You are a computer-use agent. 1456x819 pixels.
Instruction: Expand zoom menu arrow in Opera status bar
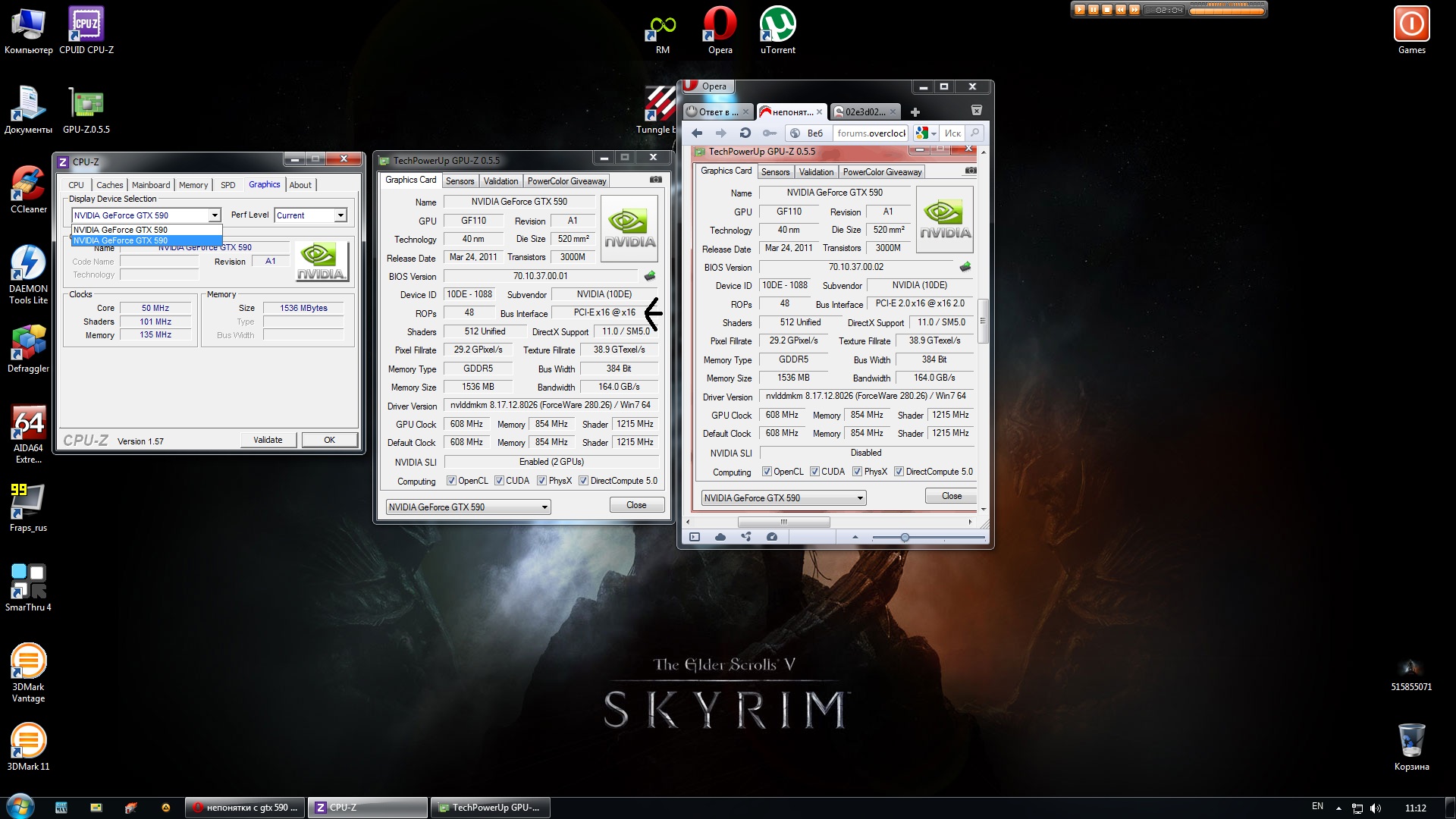tap(855, 537)
